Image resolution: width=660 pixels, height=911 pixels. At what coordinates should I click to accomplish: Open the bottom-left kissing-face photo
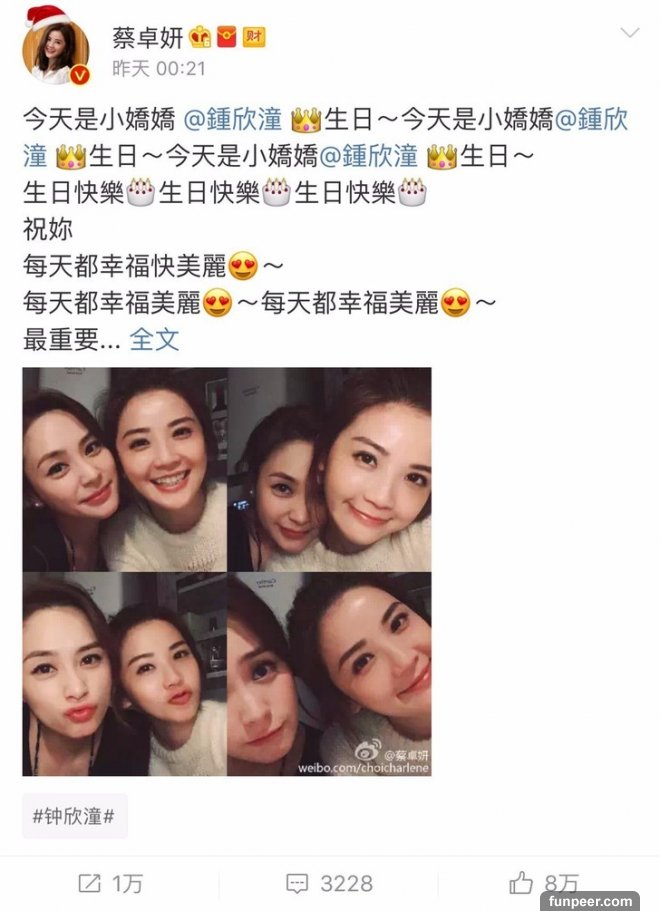tap(125, 674)
